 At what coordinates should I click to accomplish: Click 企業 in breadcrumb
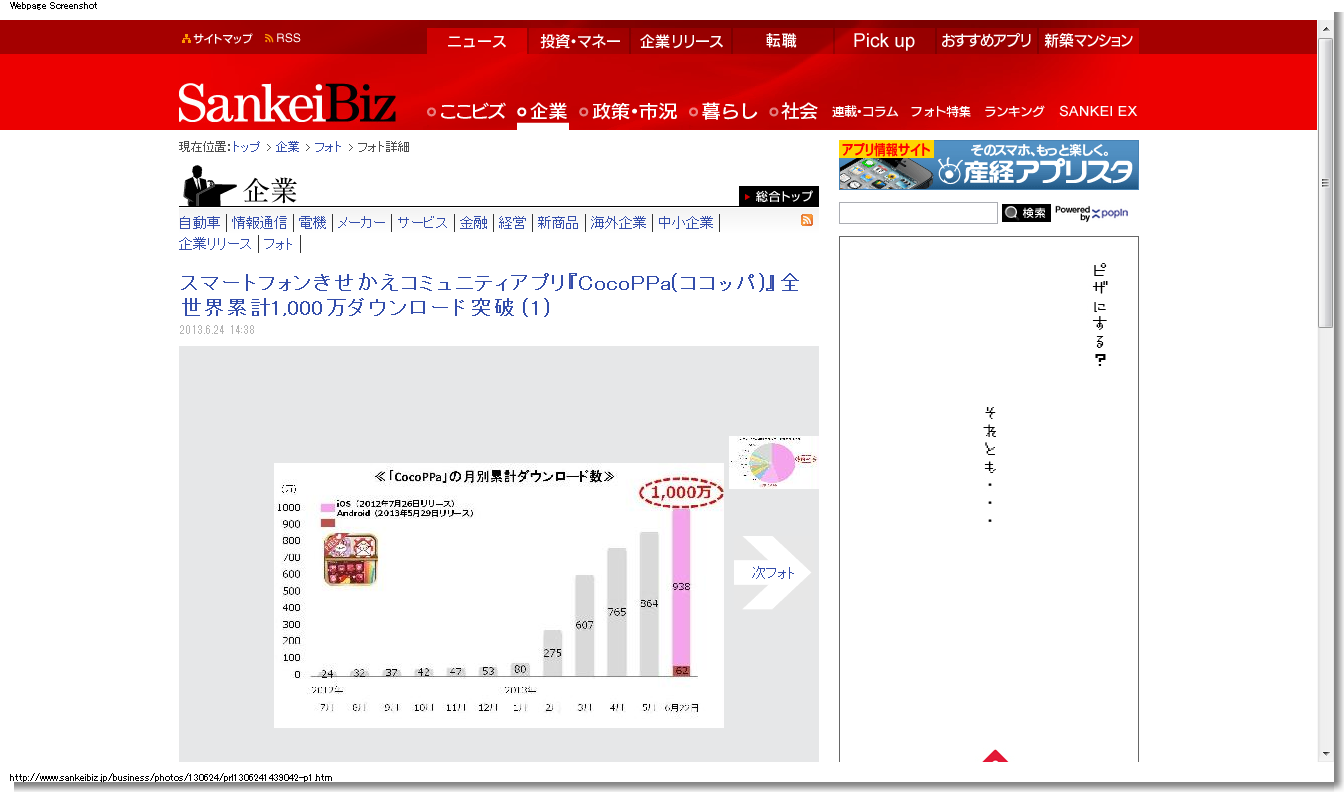pos(287,147)
